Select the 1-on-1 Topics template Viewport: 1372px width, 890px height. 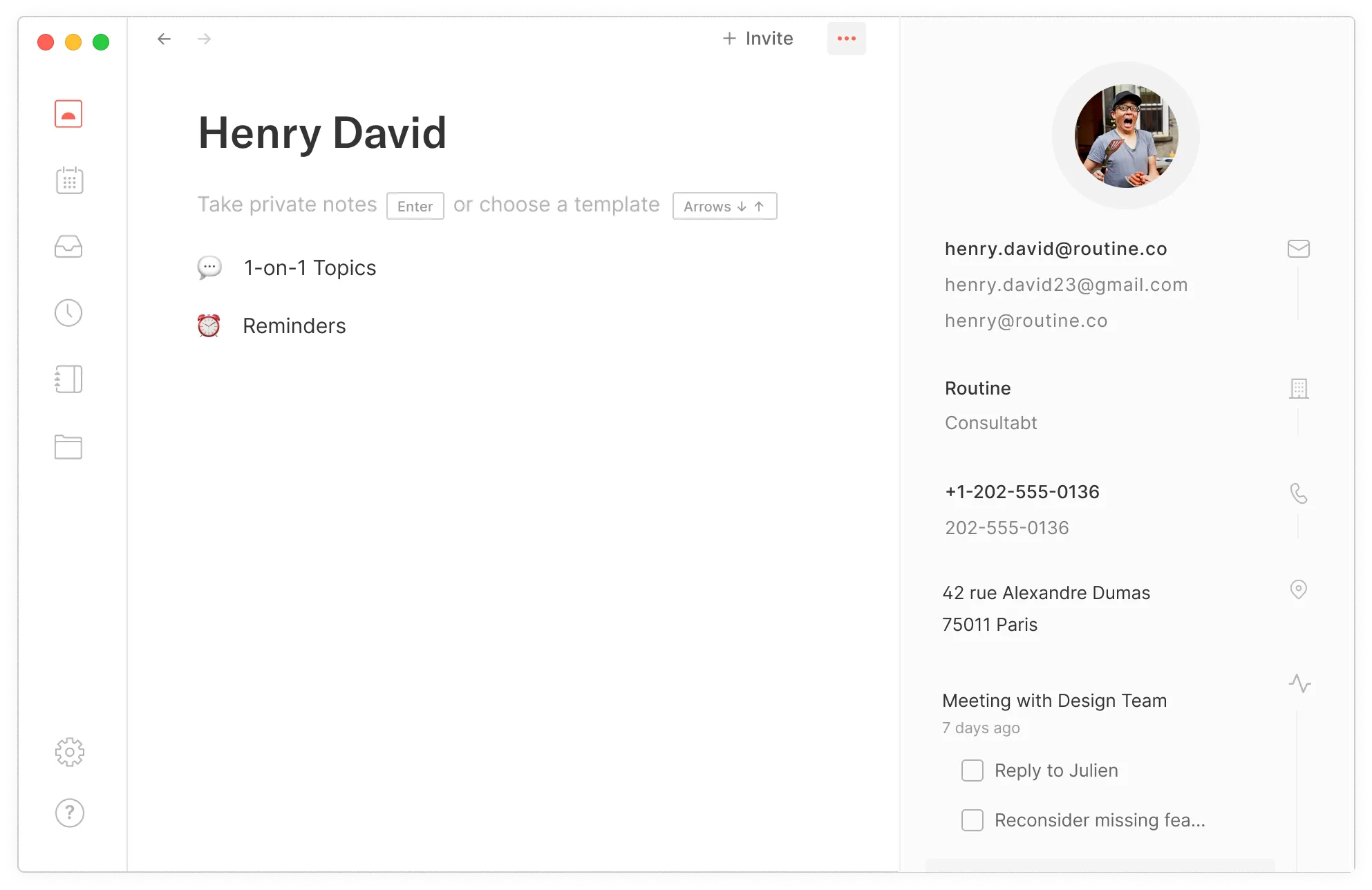click(x=309, y=268)
